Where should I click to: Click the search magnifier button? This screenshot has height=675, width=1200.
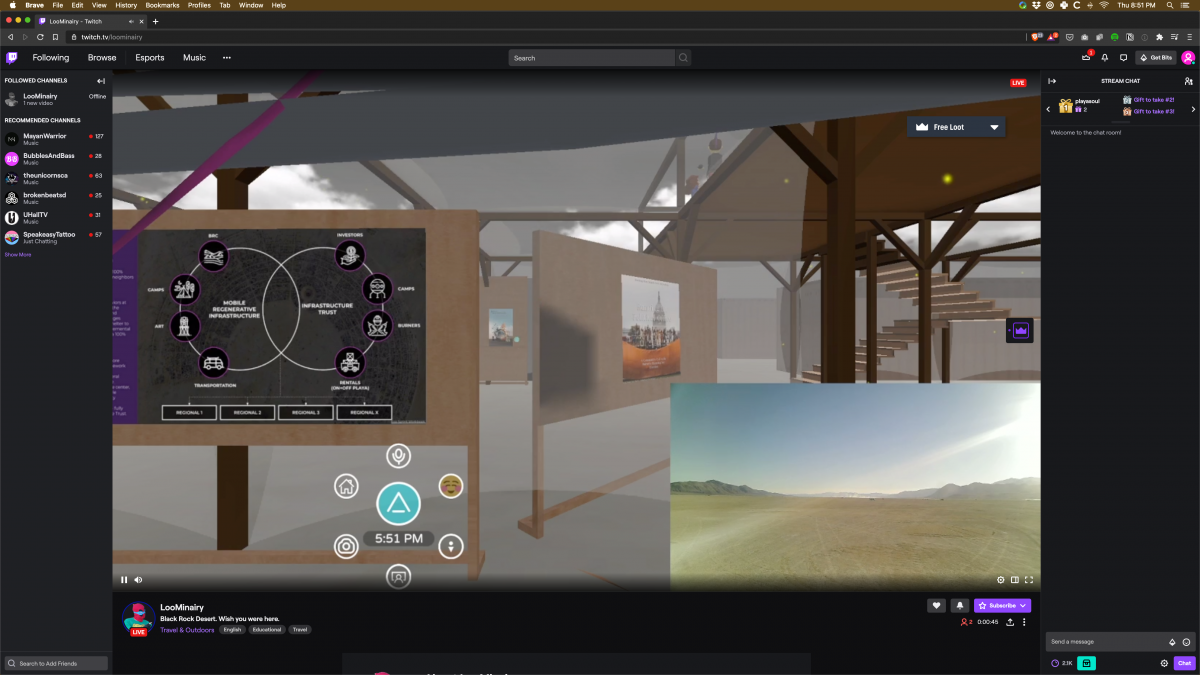(x=684, y=58)
